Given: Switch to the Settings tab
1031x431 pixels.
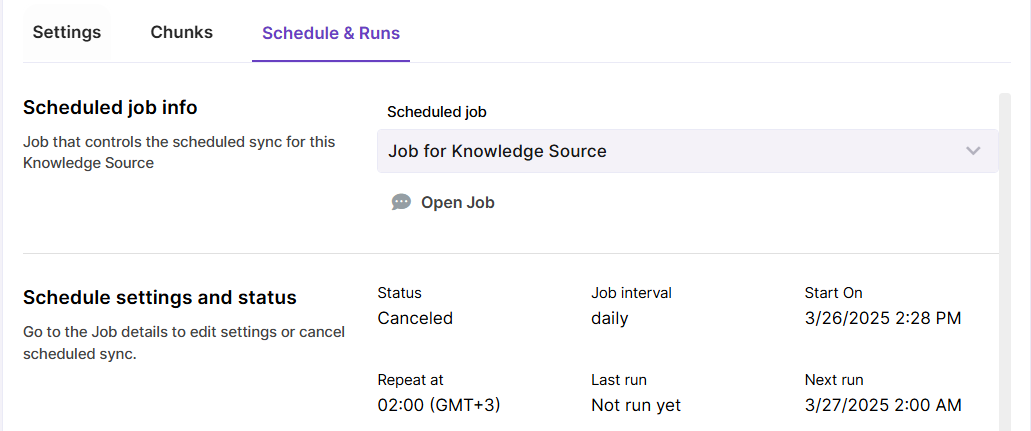Looking at the screenshot, I should [67, 32].
